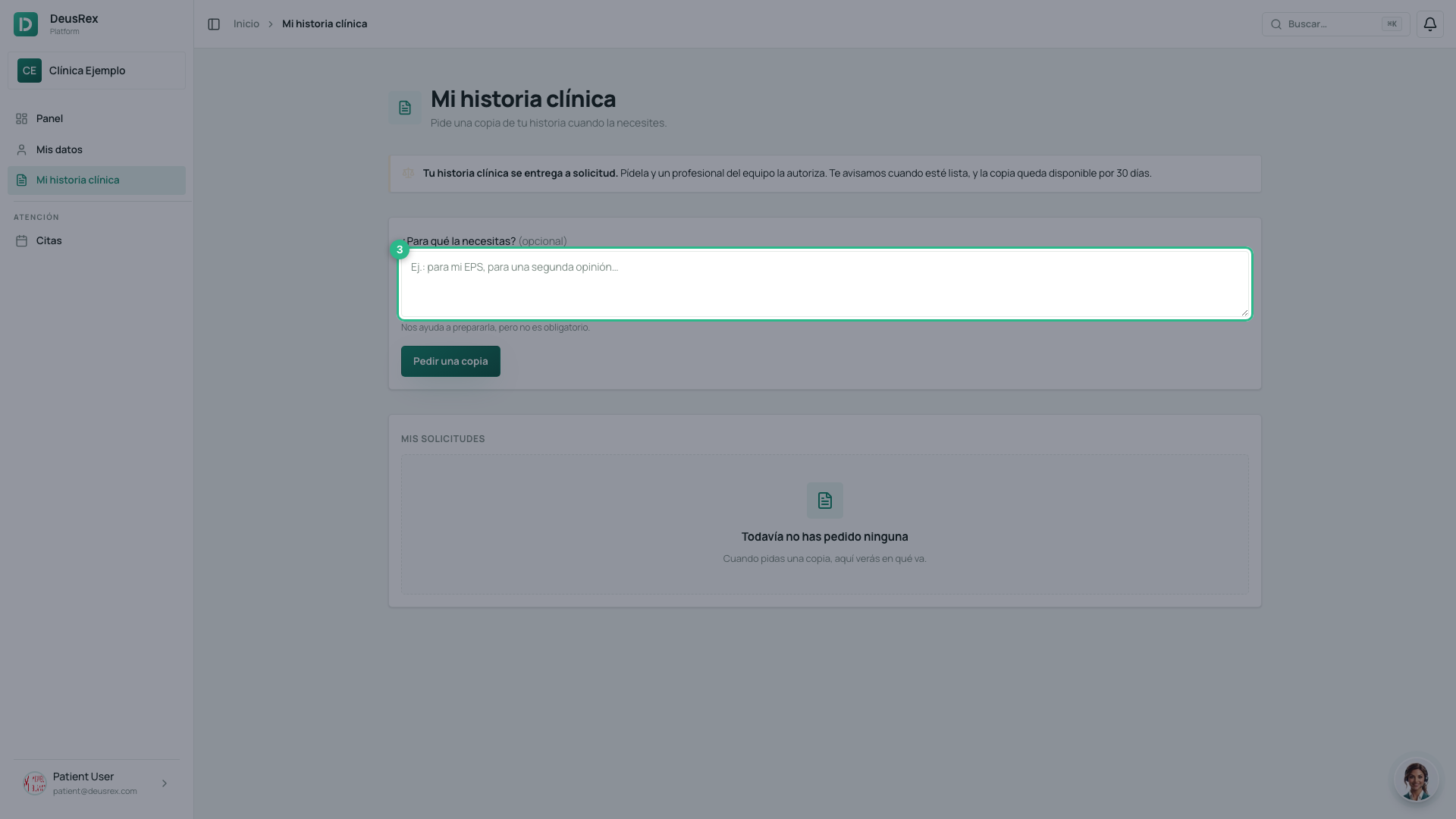Image resolution: width=1456 pixels, height=819 pixels.
Task: Click 'Cuando pidas una copia' description text
Action: [824, 559]
